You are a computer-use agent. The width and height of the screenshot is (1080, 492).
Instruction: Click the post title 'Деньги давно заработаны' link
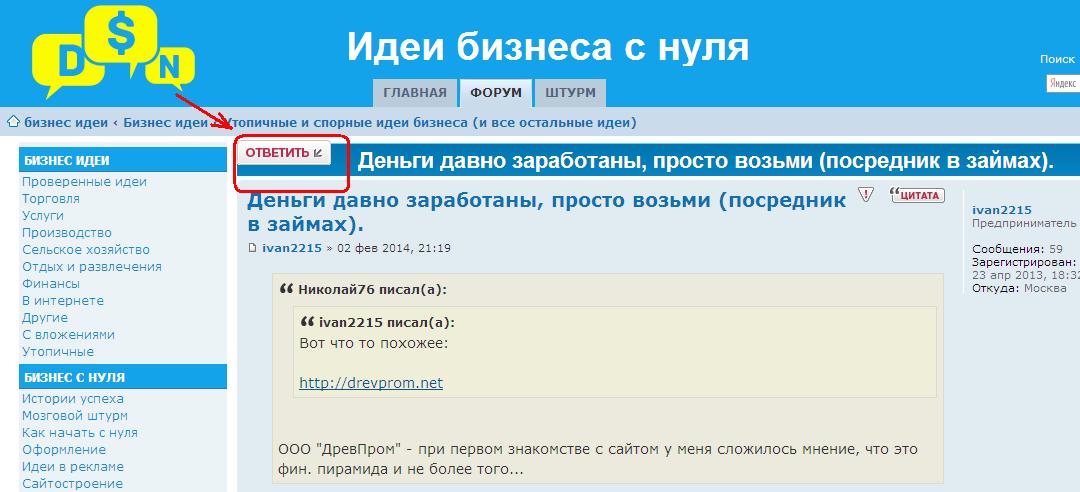point(547,212)
